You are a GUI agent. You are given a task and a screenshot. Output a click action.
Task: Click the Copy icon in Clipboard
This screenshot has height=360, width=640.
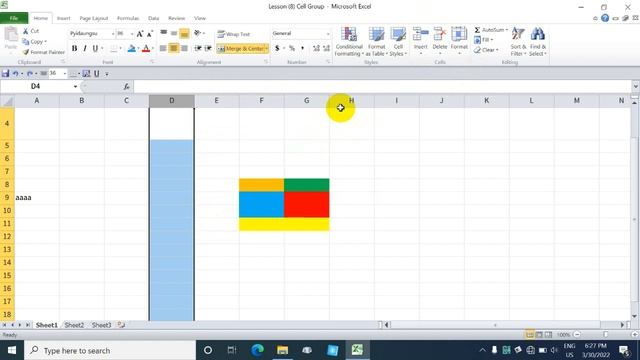26,42
